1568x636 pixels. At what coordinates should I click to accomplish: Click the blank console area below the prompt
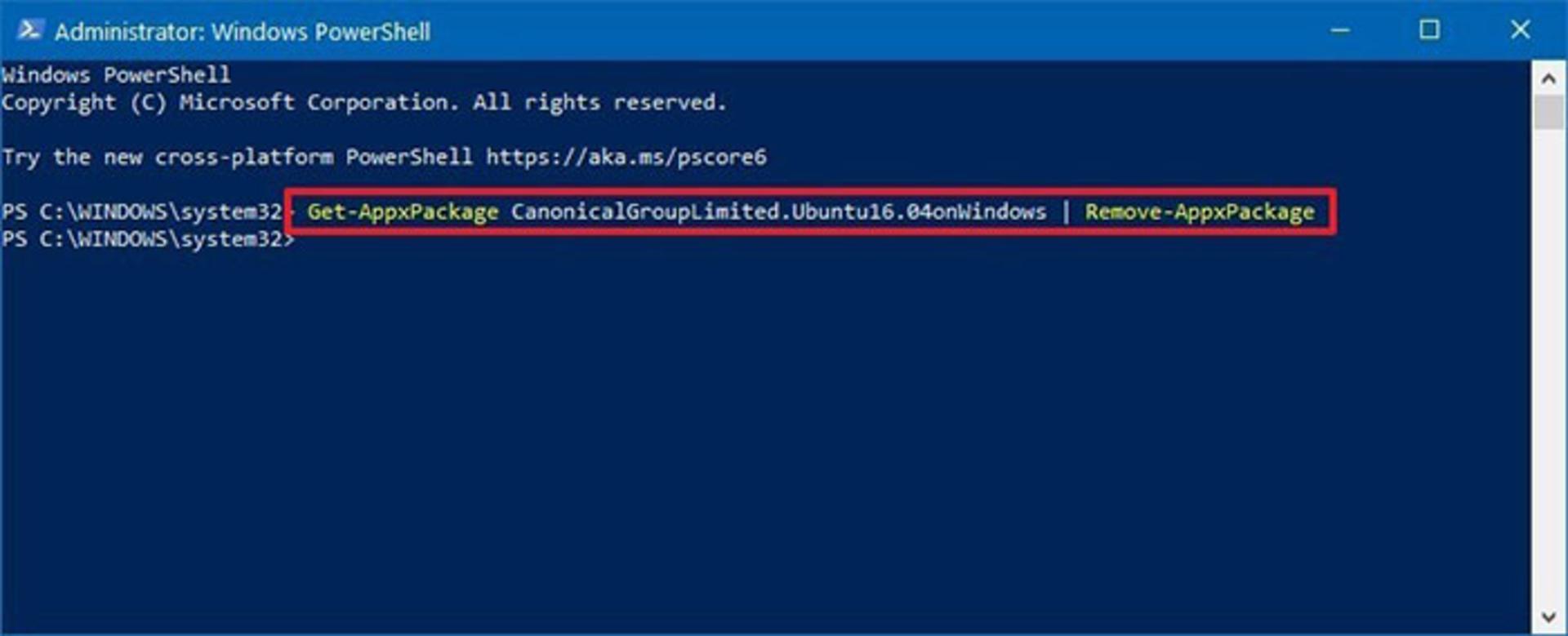pyautogui.click(x=765, y=441)
